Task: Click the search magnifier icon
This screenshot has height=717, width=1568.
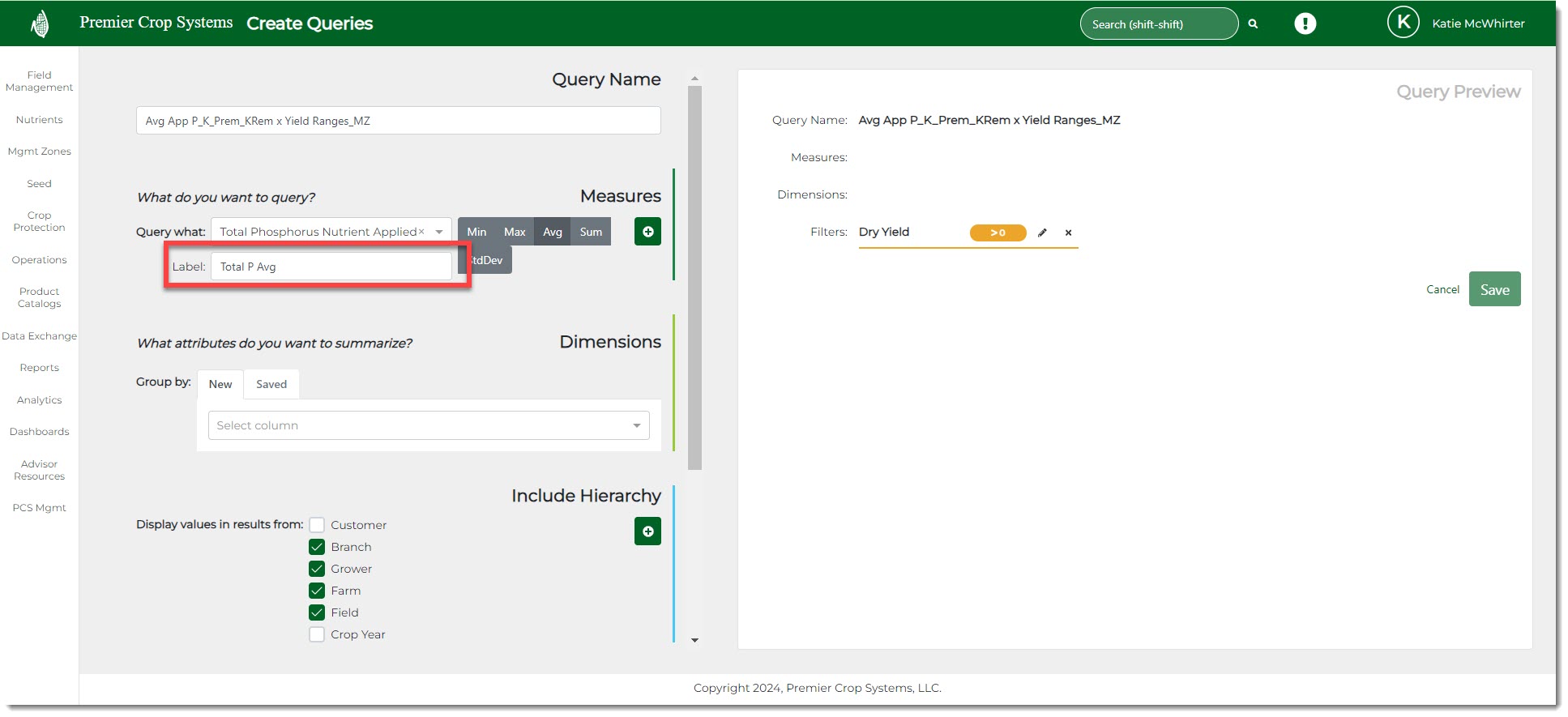Action: 1253,24
